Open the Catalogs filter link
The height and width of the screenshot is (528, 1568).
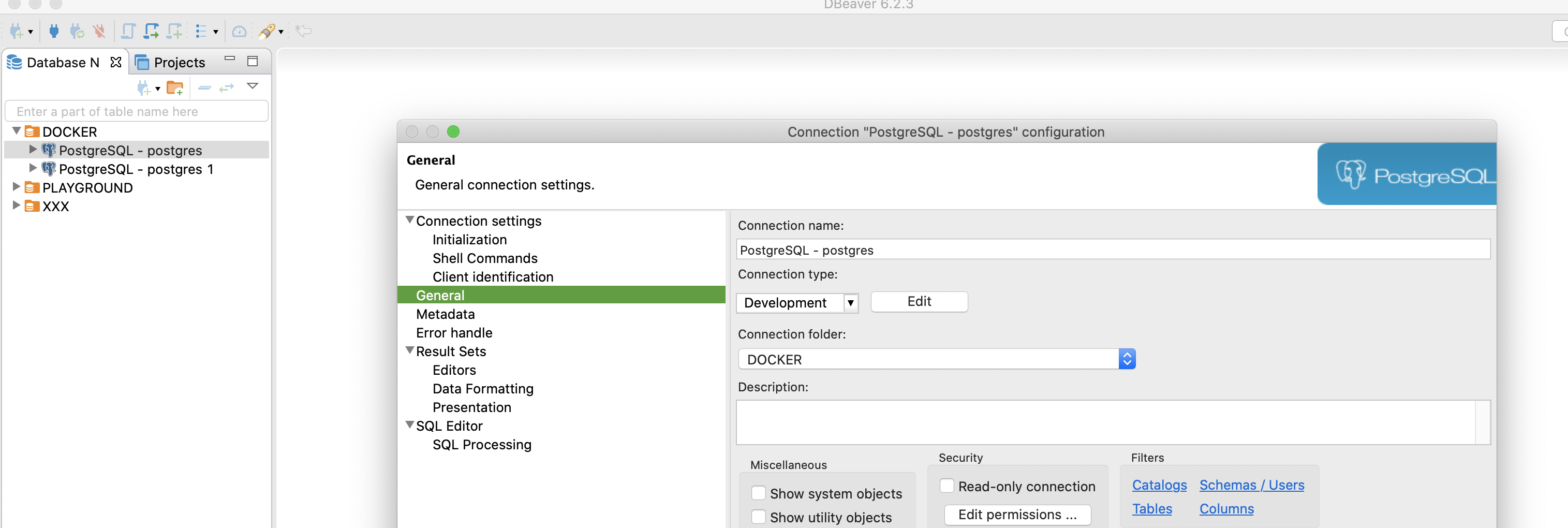coord(1159,485)
